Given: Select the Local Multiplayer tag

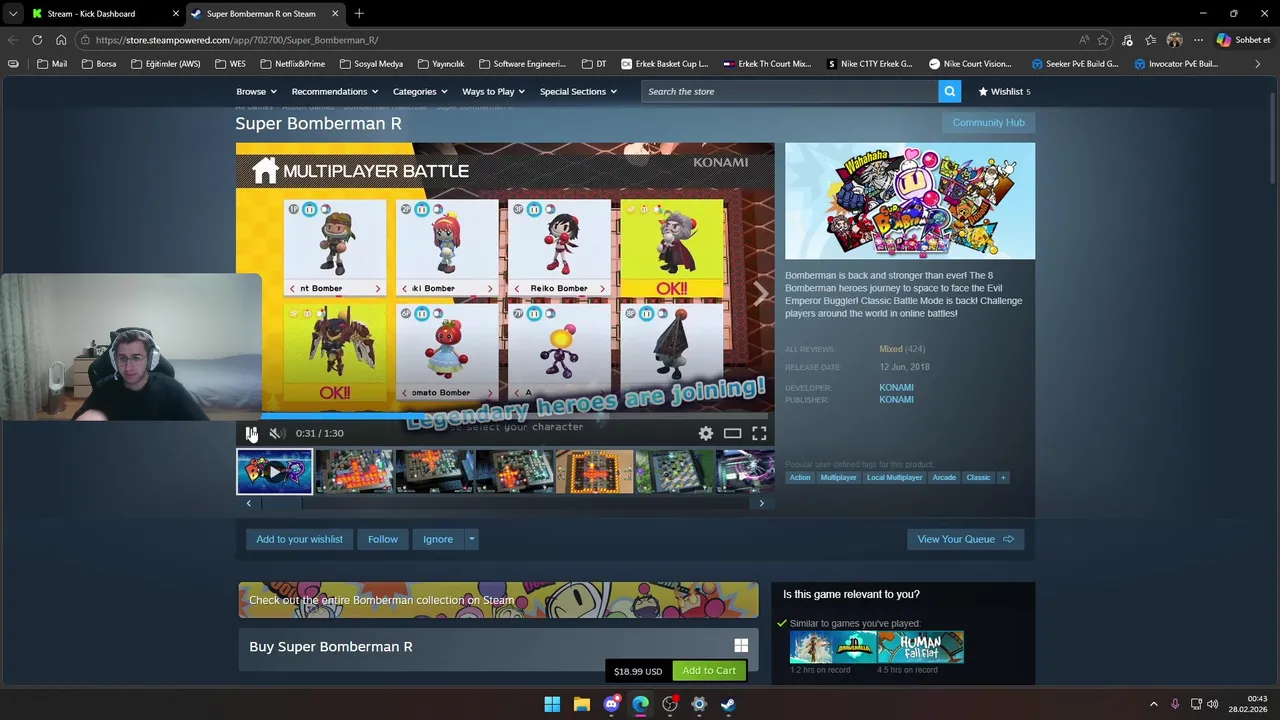Looking at the screenshot, I should 894,477.
